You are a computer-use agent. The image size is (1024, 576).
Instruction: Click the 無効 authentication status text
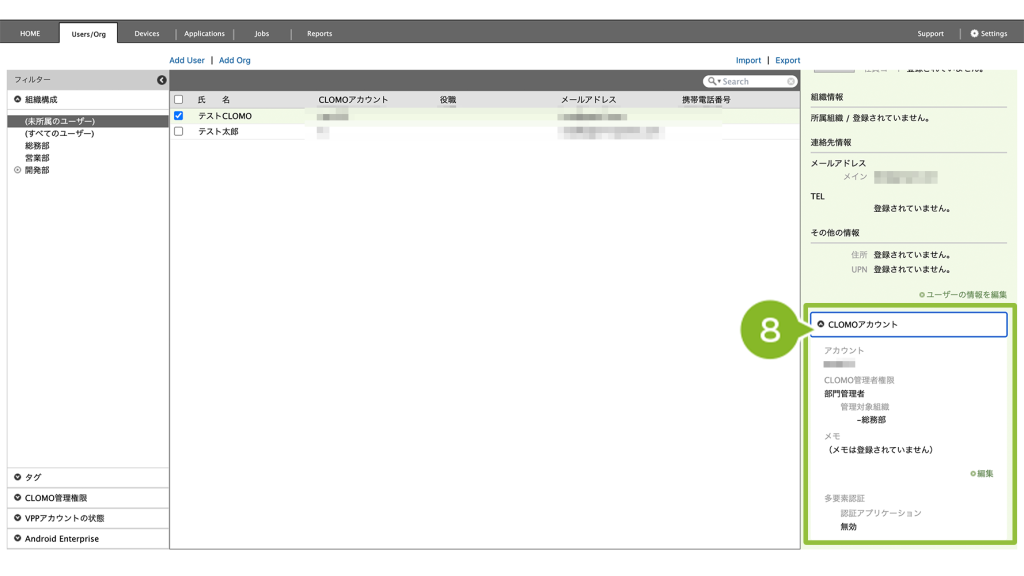point(848,527)
